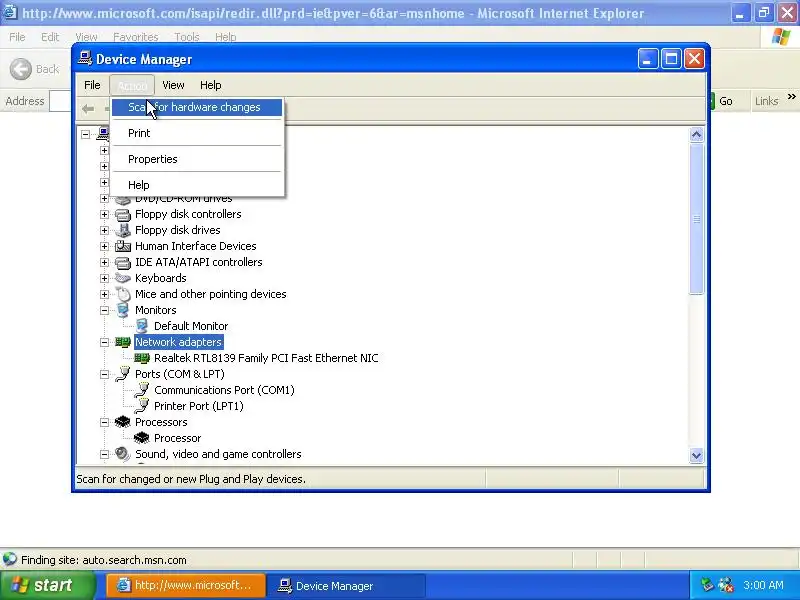Image resolution: width=800 pixels, height=600 pixels.
Task: Click the Device Manager title bar icon
Action: pos(85,59)
